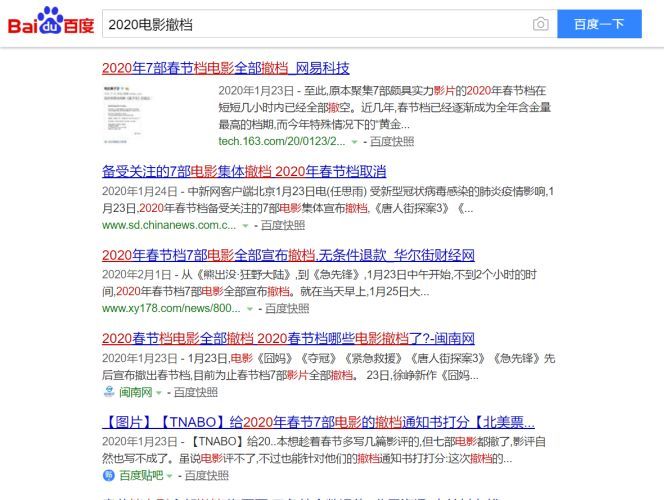Open 百度快照 for 百度贴吧 result
The height and width of the screenshot is (500, 664).
pyautogui.click(x=207, y=475)
